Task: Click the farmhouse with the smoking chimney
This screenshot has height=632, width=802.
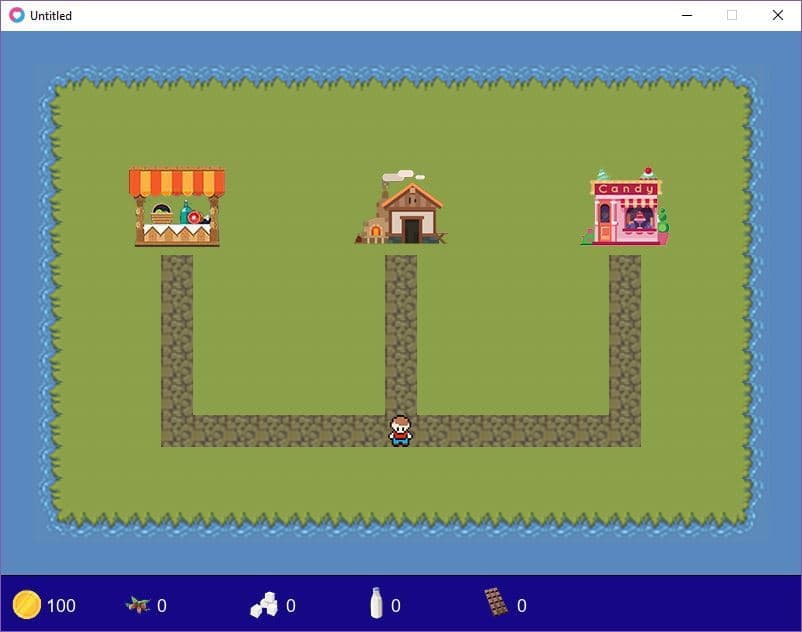Action: coord(401,207)
